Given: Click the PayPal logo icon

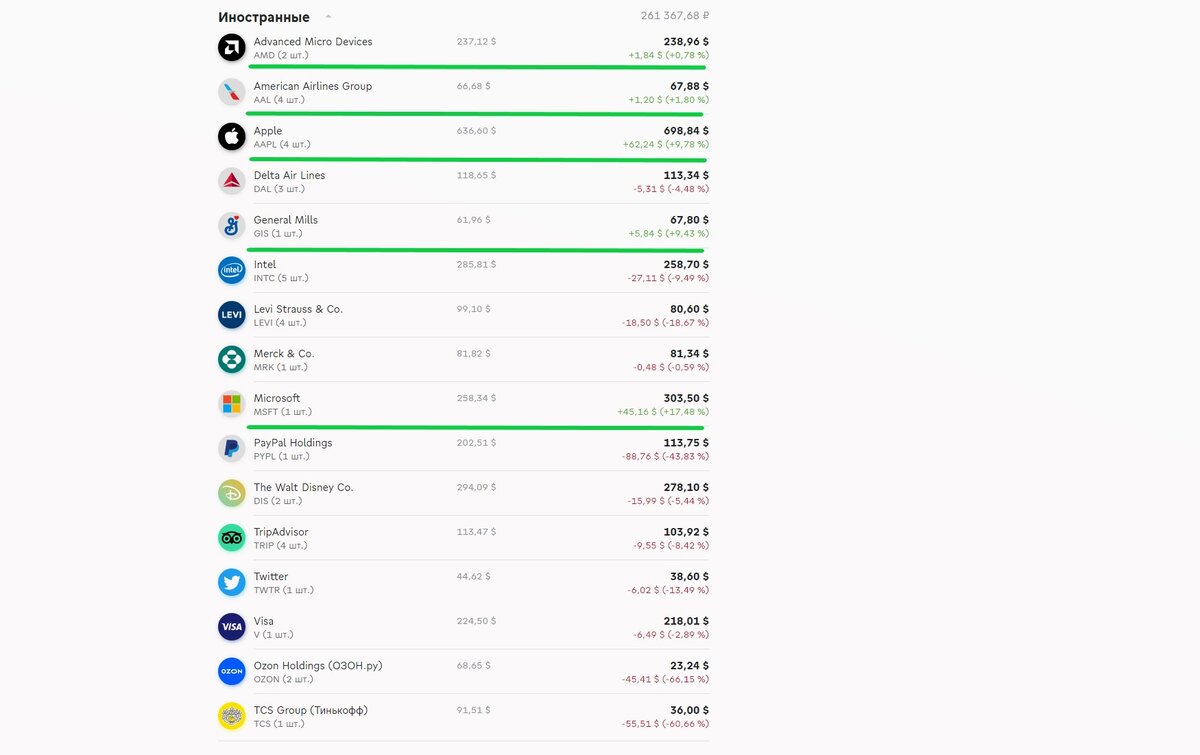Looking at the screenshot, I should [232, 448].
